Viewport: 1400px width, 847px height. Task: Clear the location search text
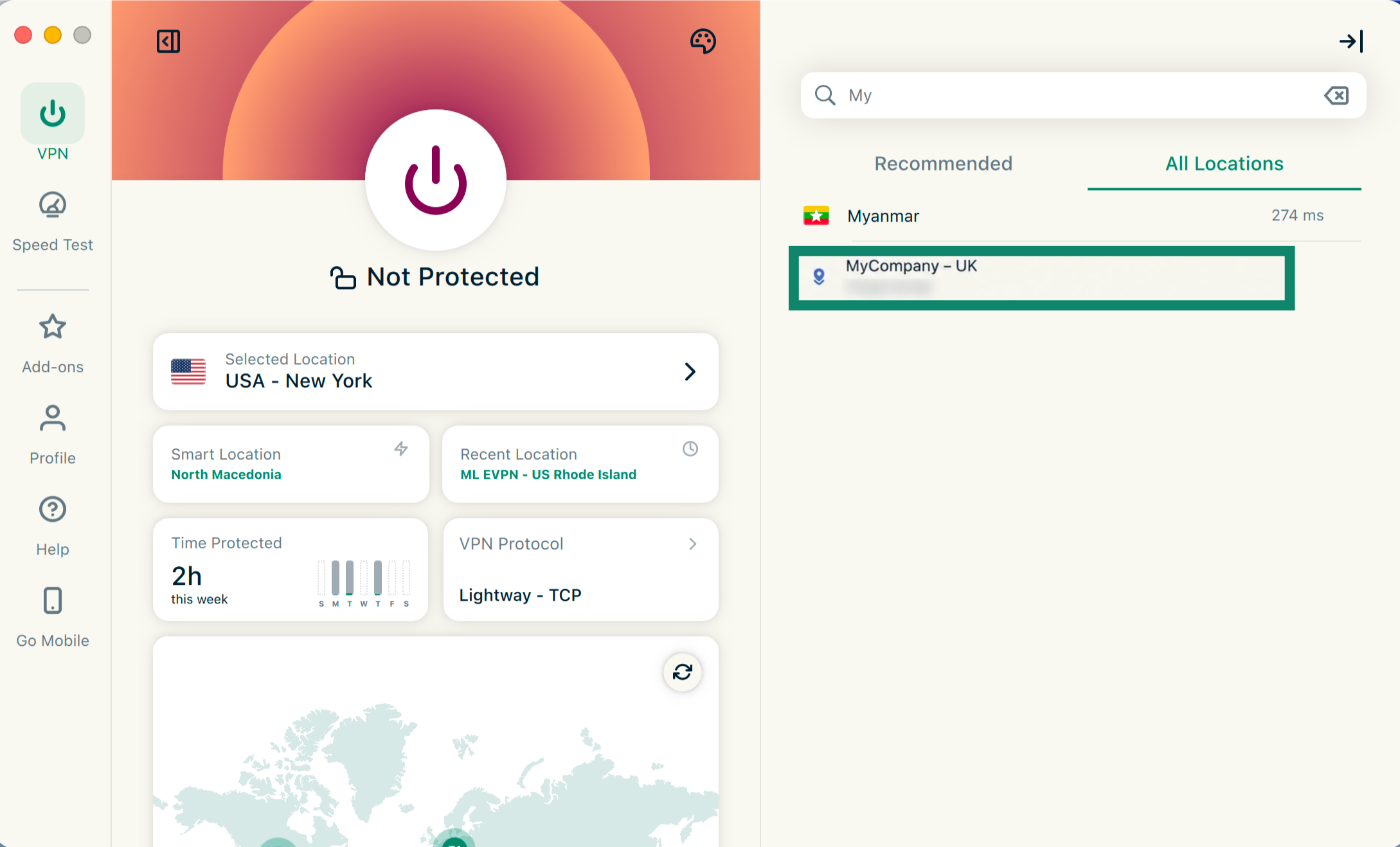[1336, 96]
